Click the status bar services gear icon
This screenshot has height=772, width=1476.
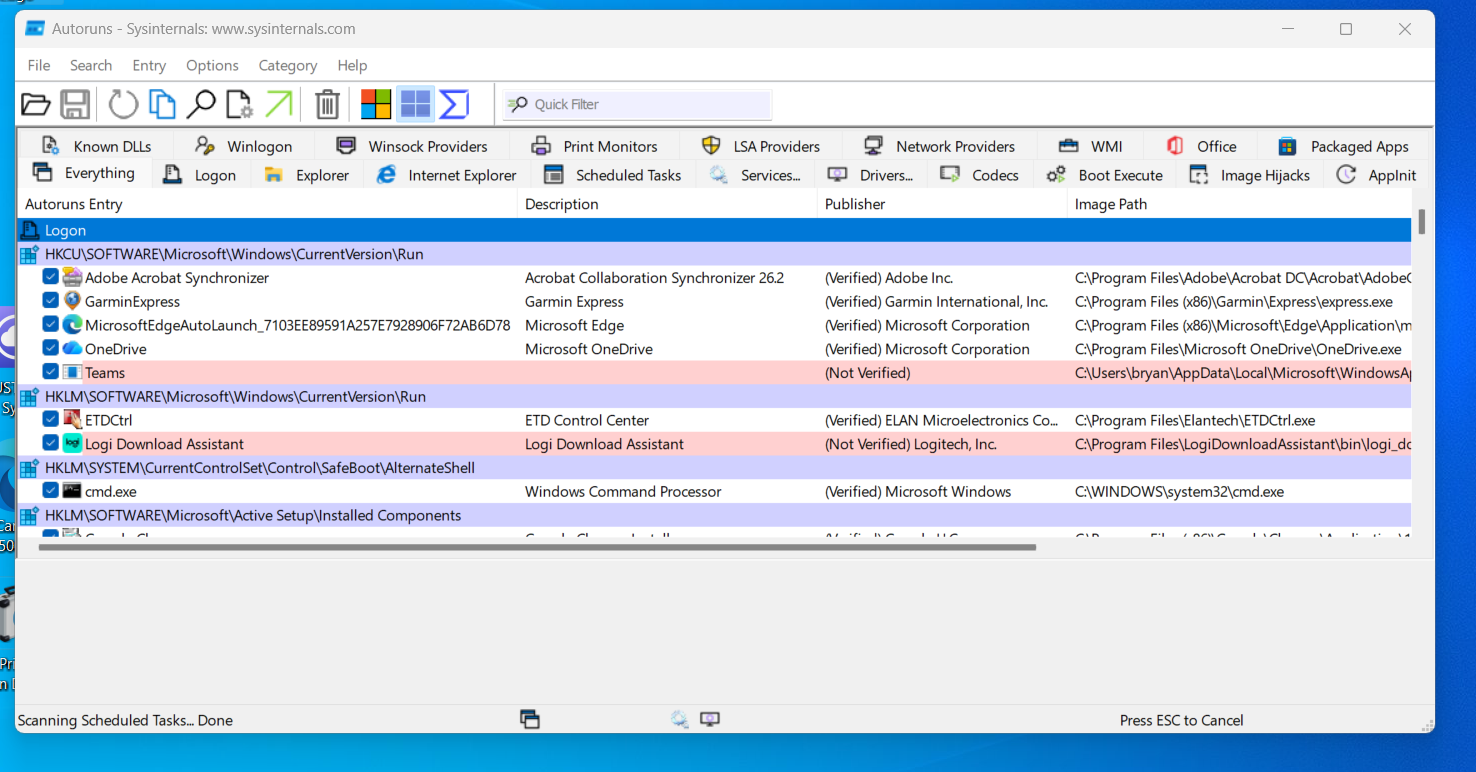(679, 719)
